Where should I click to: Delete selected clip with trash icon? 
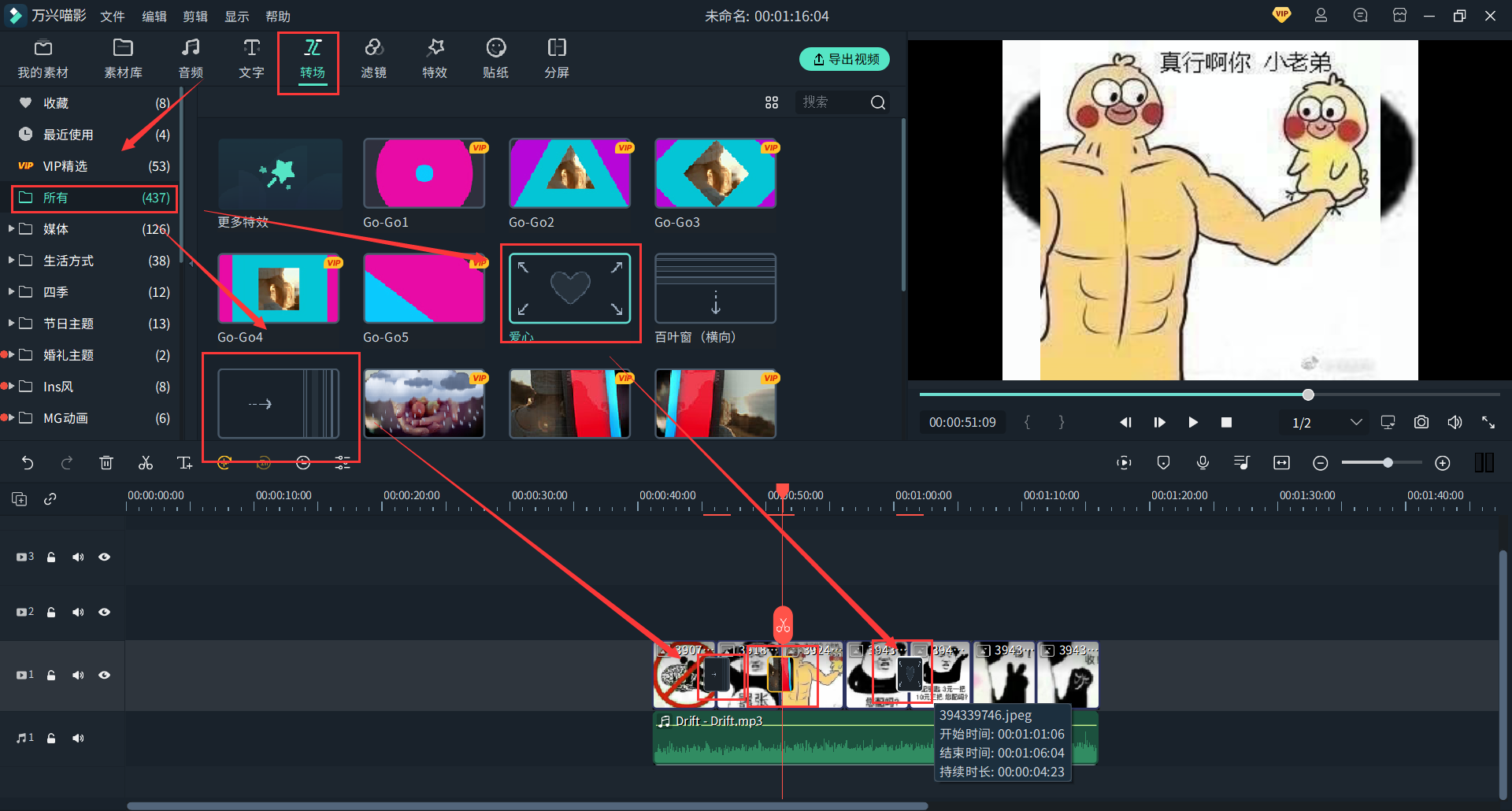pos(106,463)
